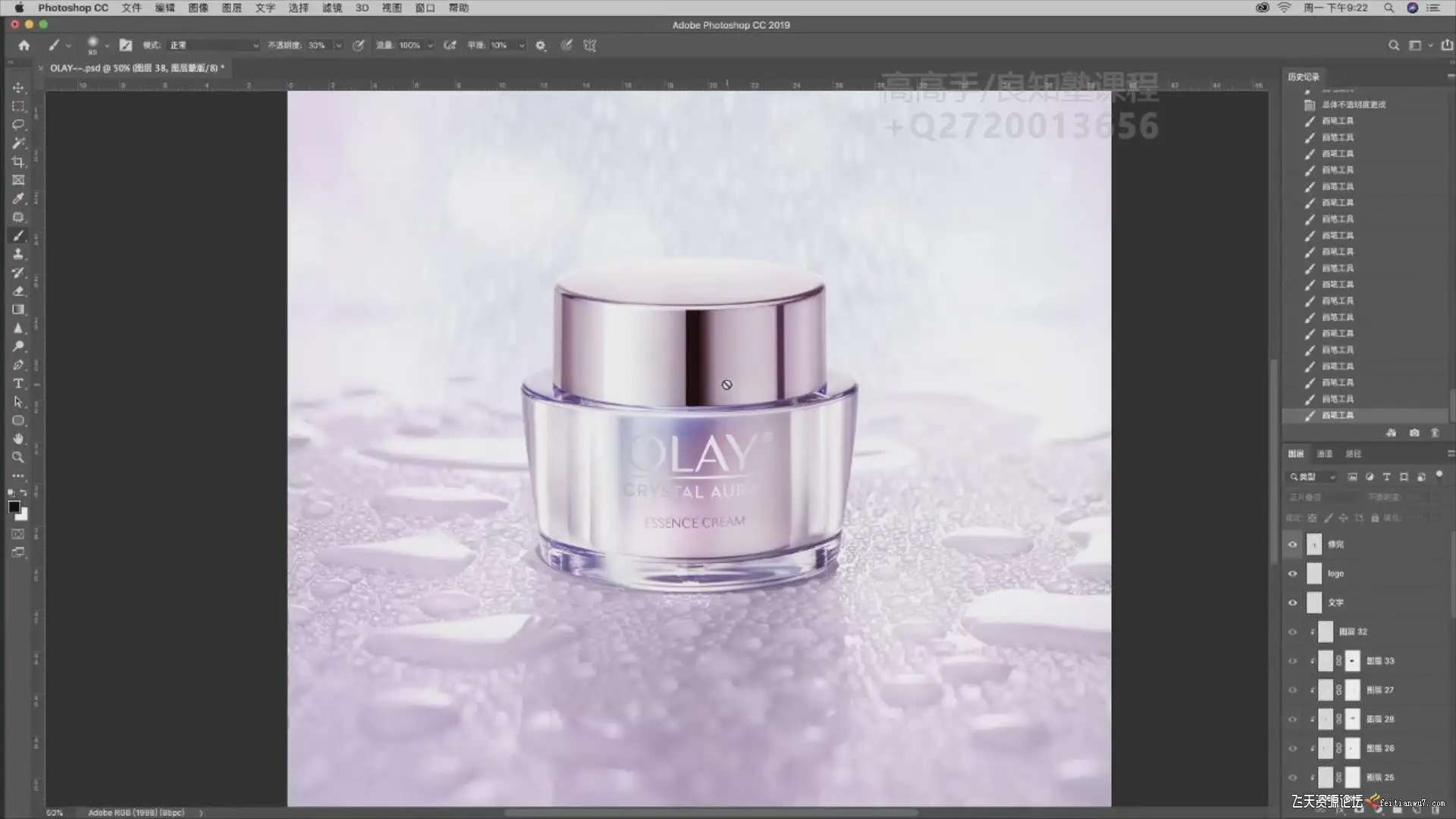The height and width of the screenshot is (819, 1456).
Task: Select the Hand tool
Action: coord(18,439)
